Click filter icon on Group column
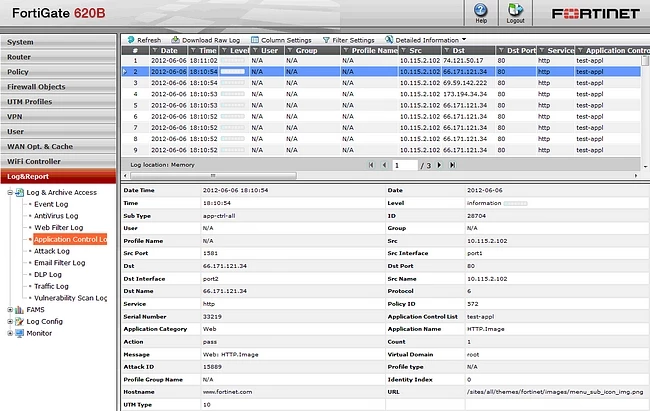This screenshot has width=650, height=411. 290,50
